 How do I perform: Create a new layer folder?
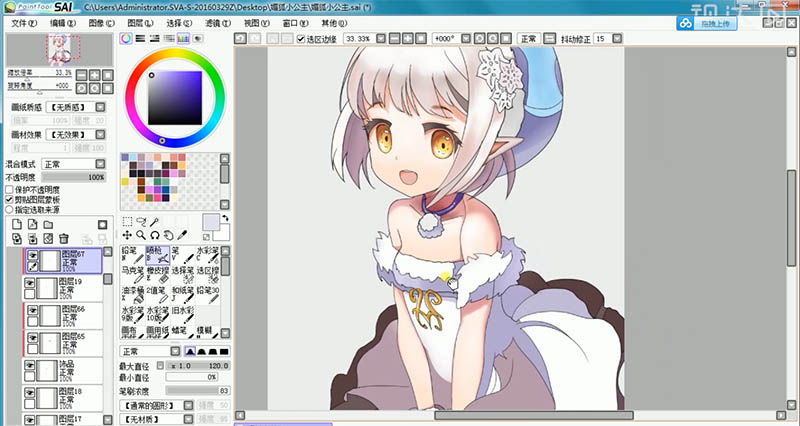click(x=48, y=224)
